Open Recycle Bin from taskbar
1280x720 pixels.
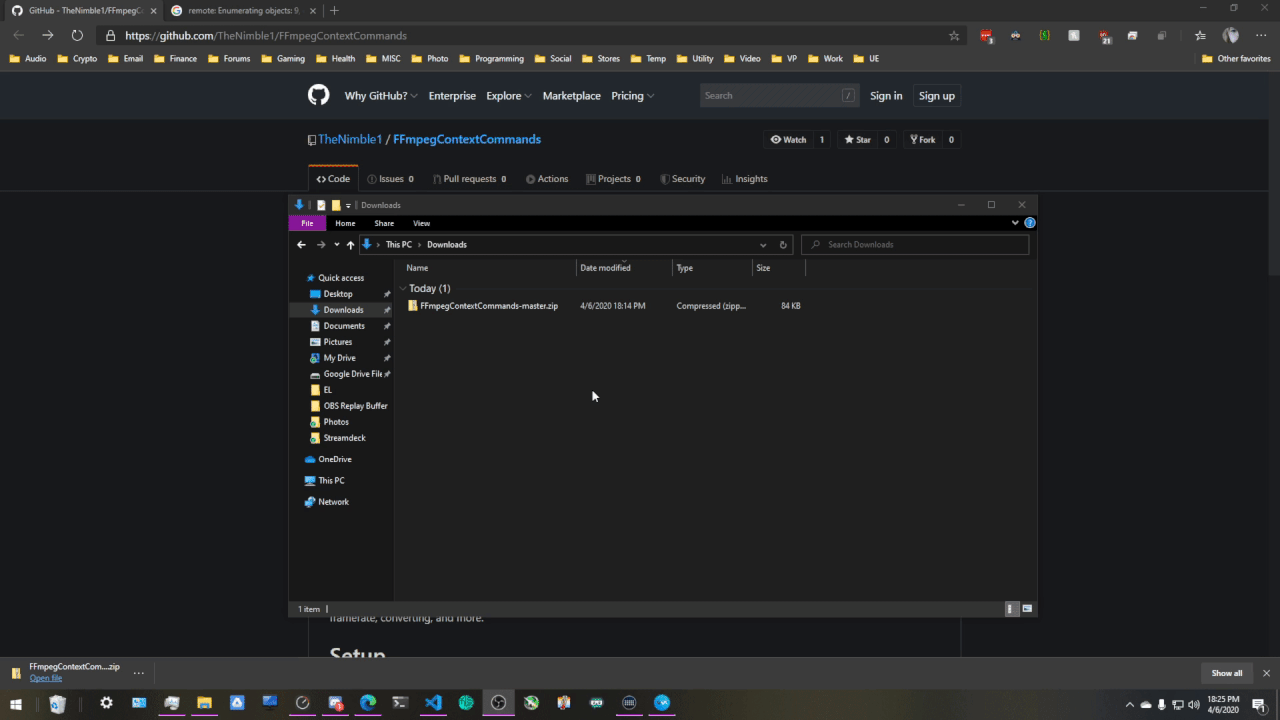click(58, 703)
